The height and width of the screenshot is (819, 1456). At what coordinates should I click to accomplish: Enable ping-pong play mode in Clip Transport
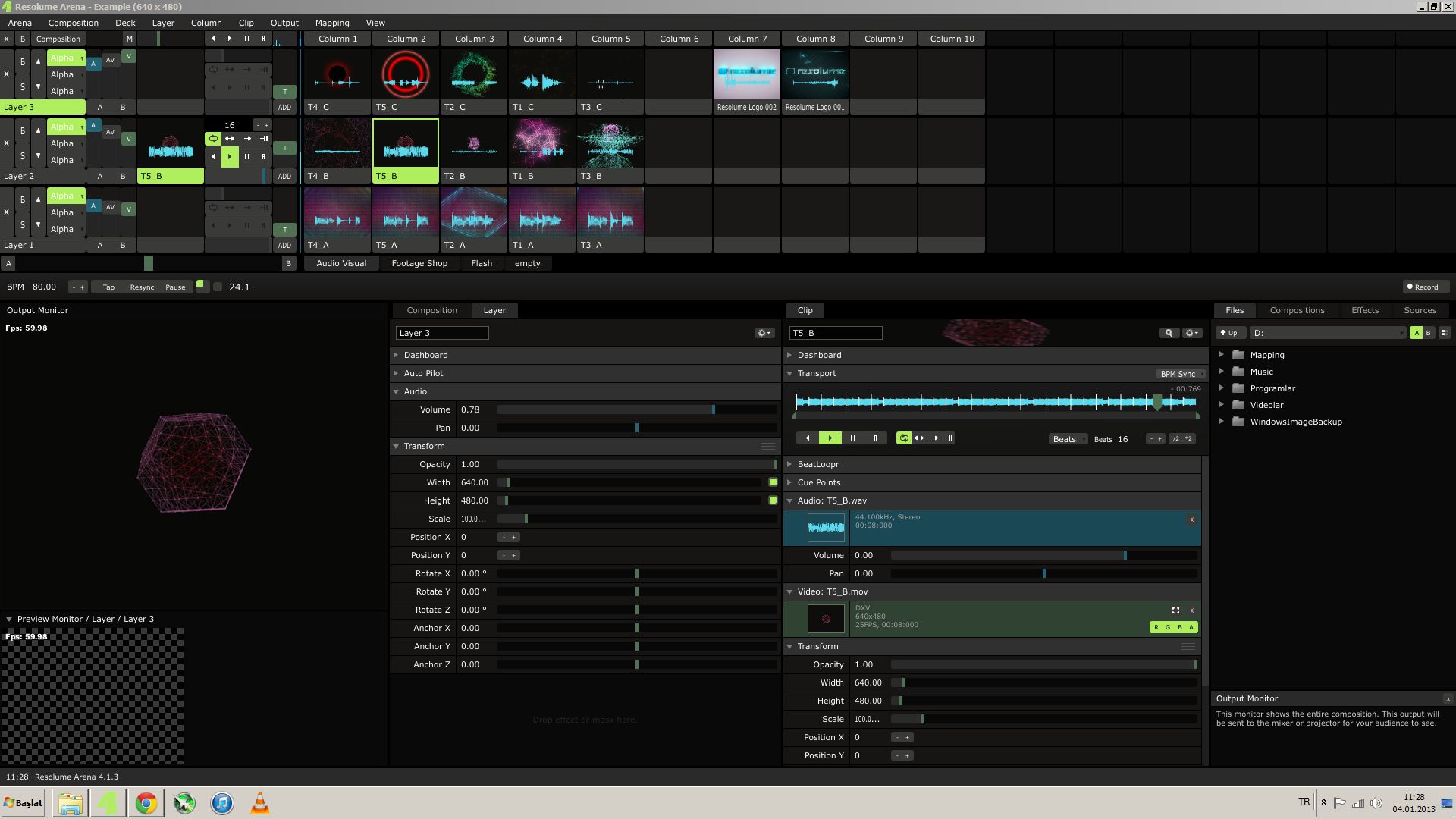(919, 438)
